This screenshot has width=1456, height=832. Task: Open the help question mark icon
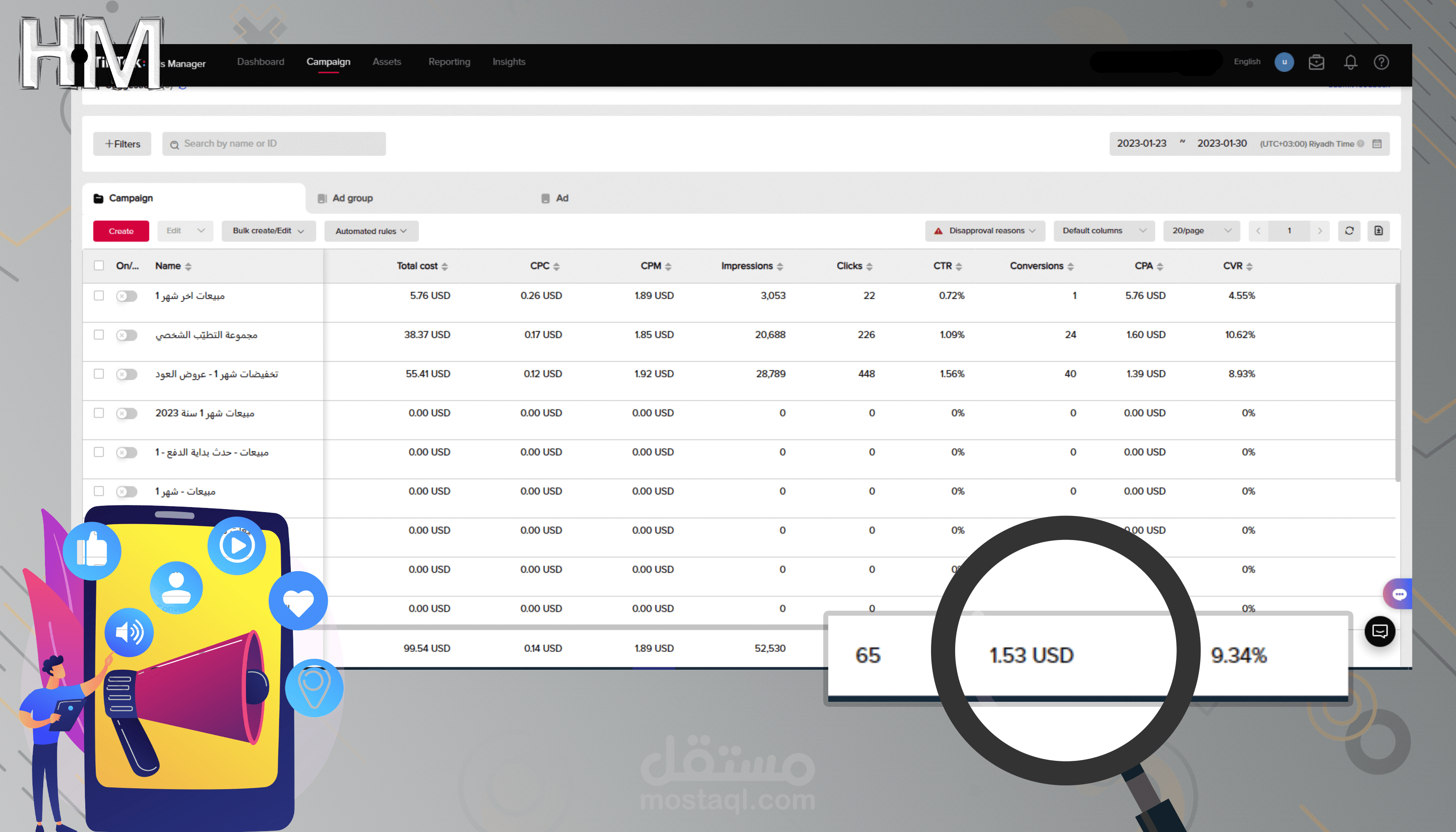click(x=1382, y=62)
